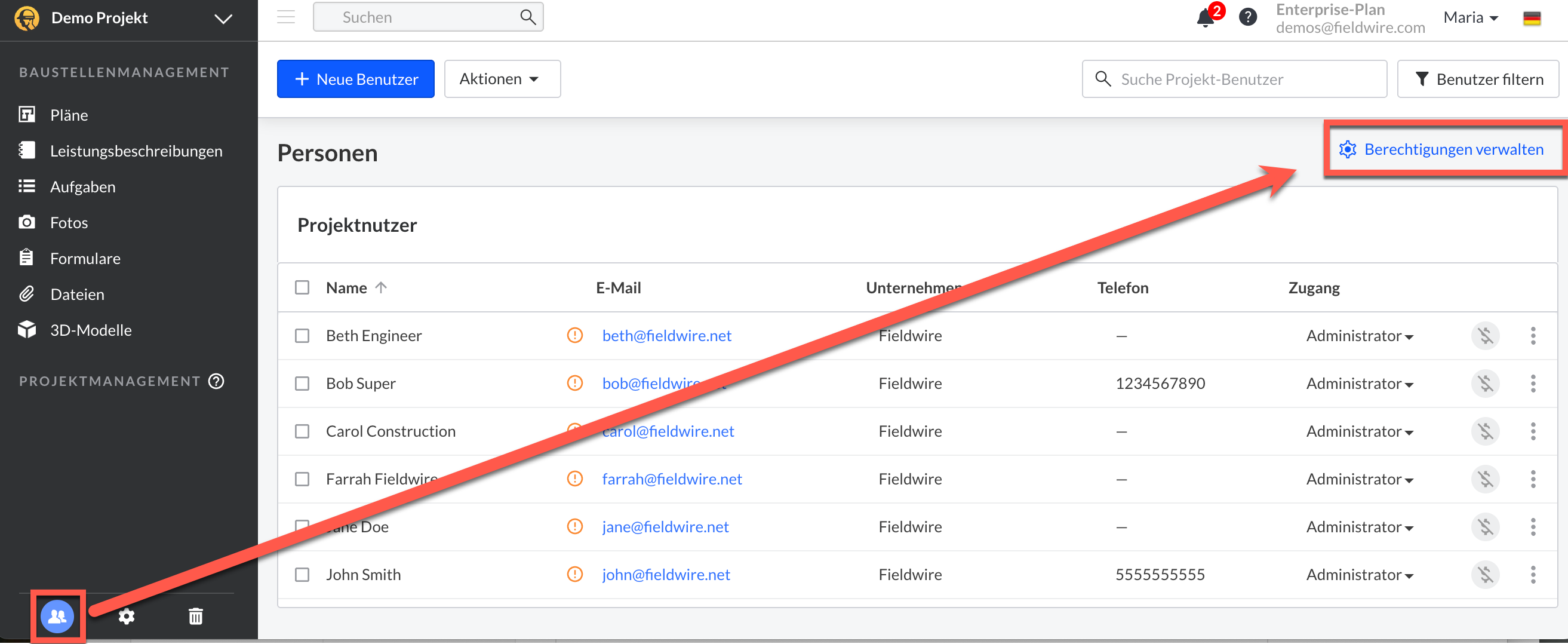Click warning icon beside Jane Doe
This screenshot has width=1568, height=644.
tap(574, 527)
